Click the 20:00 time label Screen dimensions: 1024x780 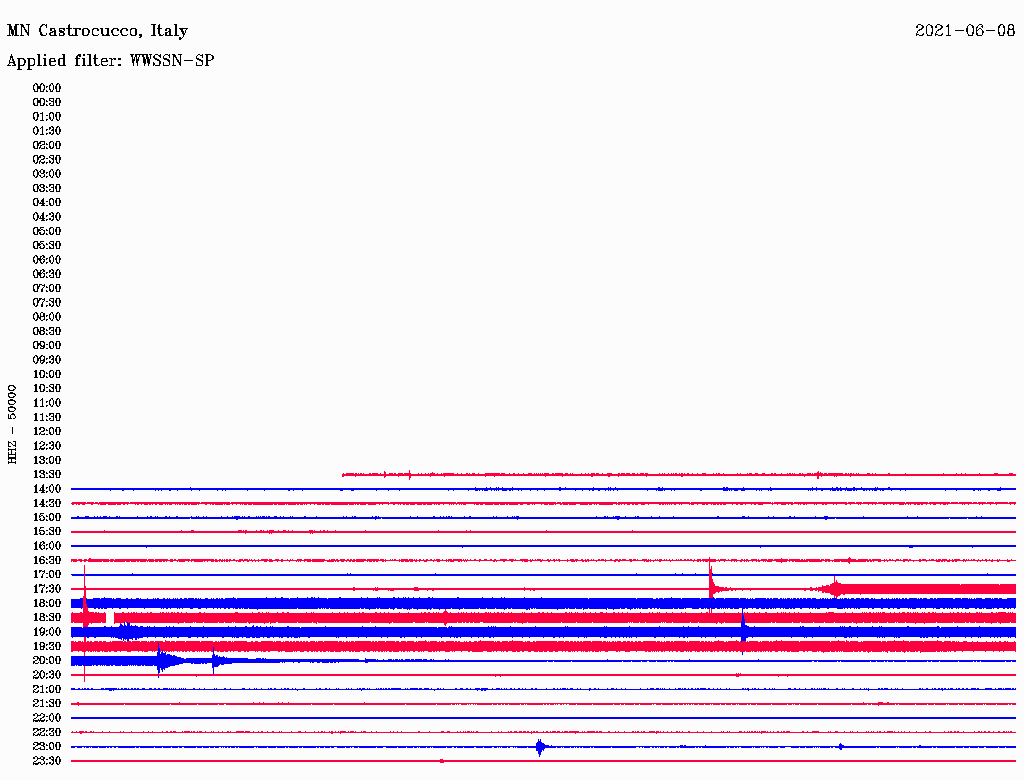coord(47,660)
